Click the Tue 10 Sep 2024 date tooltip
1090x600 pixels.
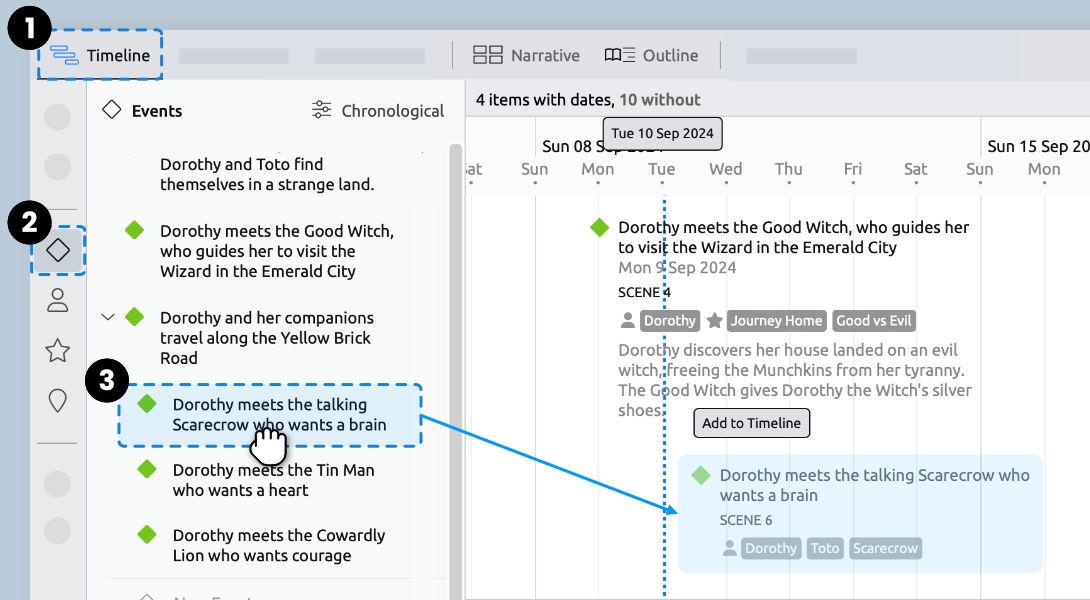point(662,133)
